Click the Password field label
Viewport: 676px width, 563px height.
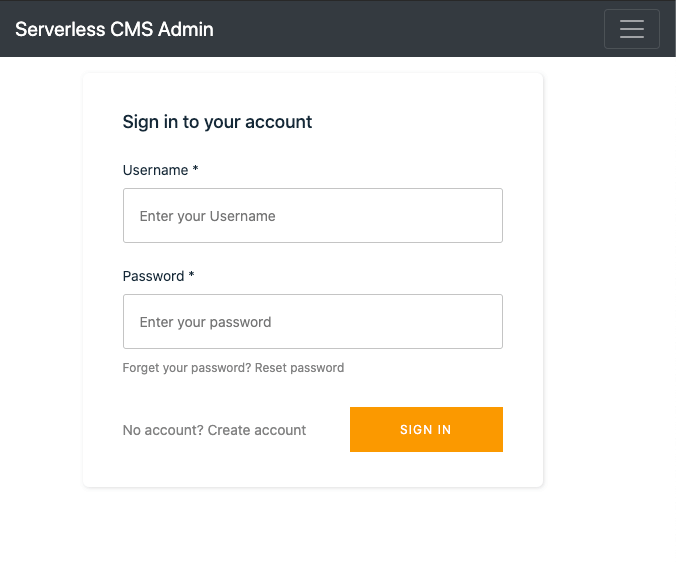(153, 276)
